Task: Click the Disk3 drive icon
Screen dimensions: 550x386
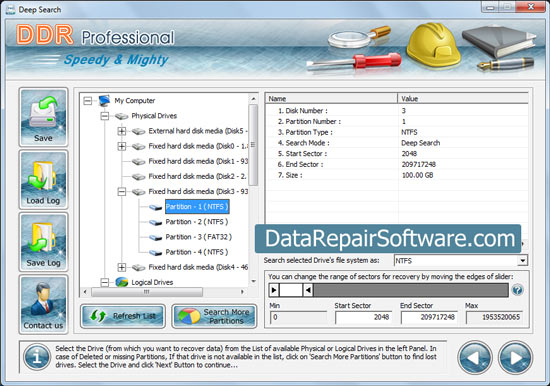Action: coord(139,192)
